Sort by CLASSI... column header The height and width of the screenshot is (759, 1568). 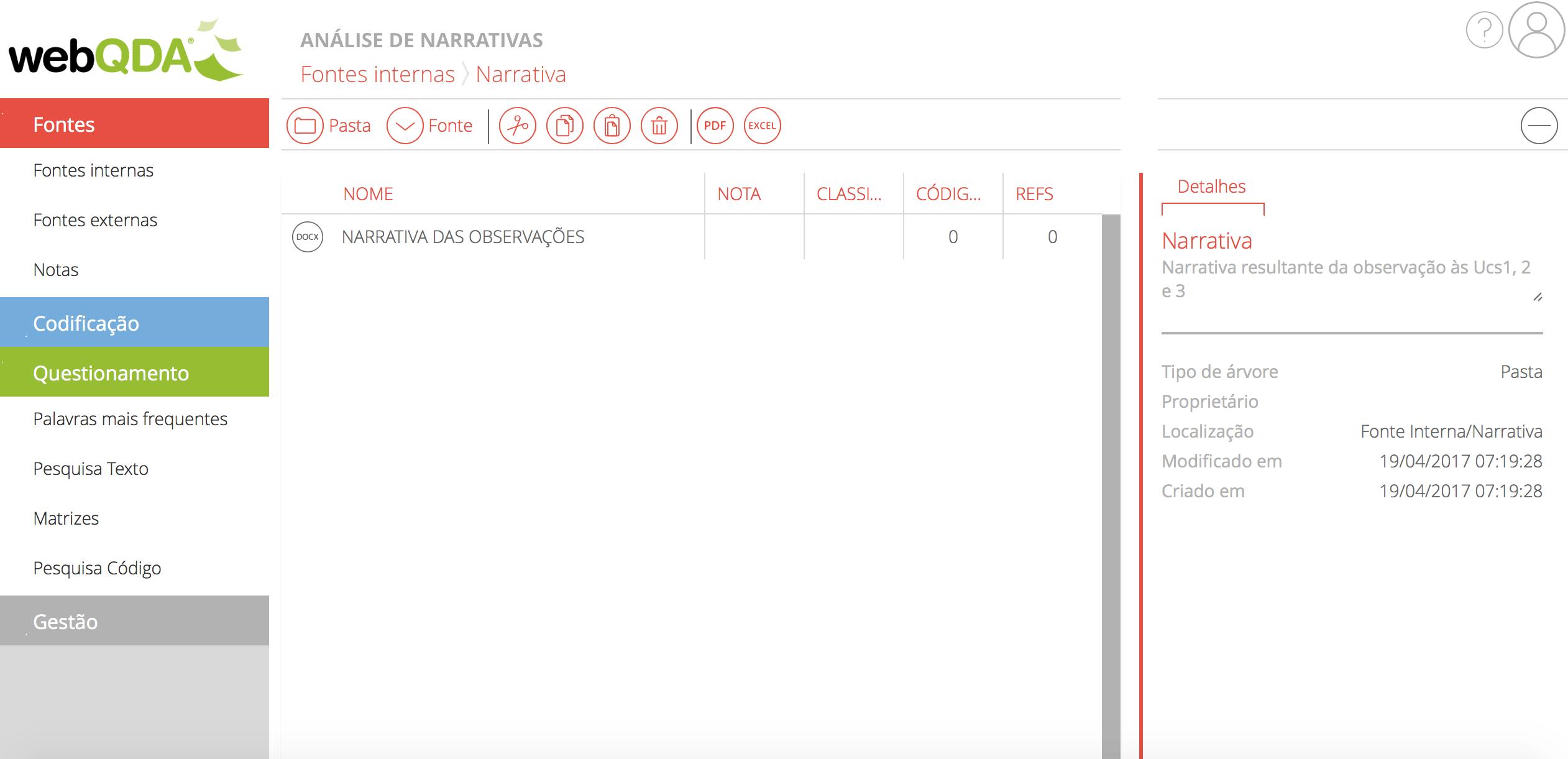click(x=849, y=194)
